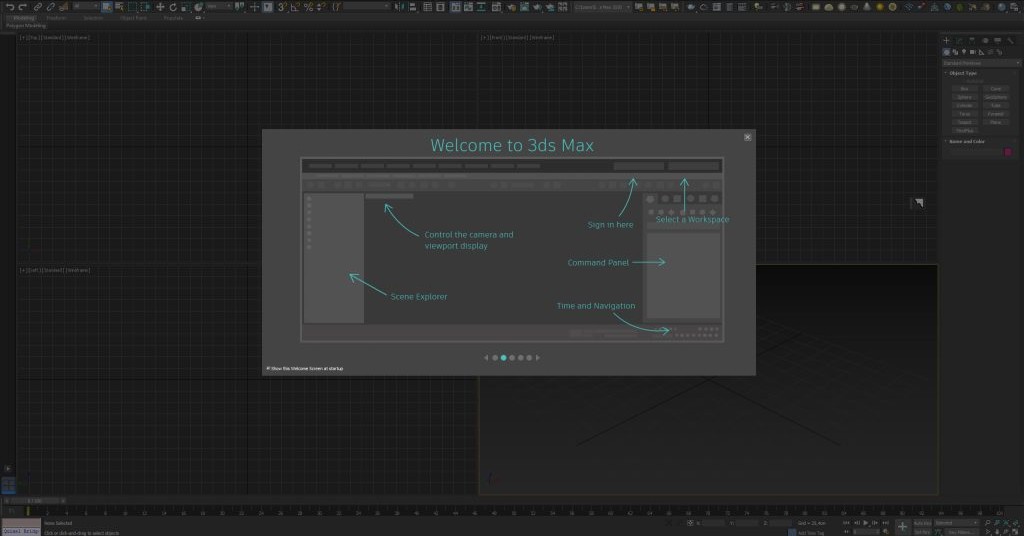1024x536 pixels.
Task: Switch to the Populate ribbon tab
Action: coord(173,18)
